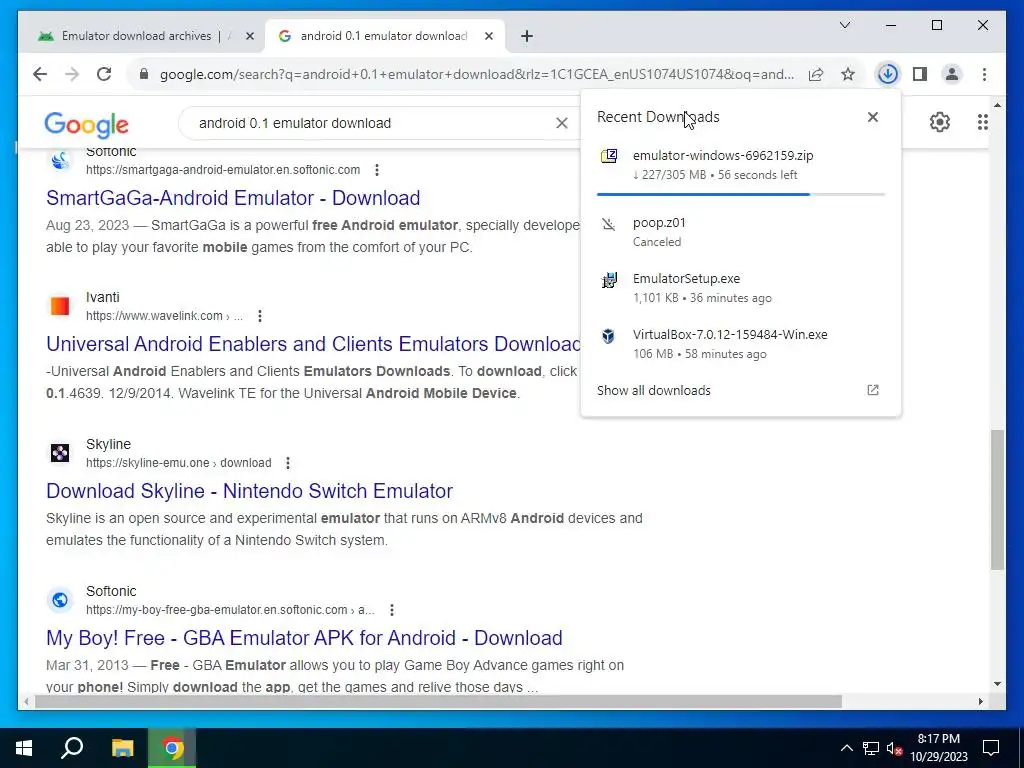Click the Skyline favicon beside its result
This screenshot has height=768, width=1024.
click(59, 453)
